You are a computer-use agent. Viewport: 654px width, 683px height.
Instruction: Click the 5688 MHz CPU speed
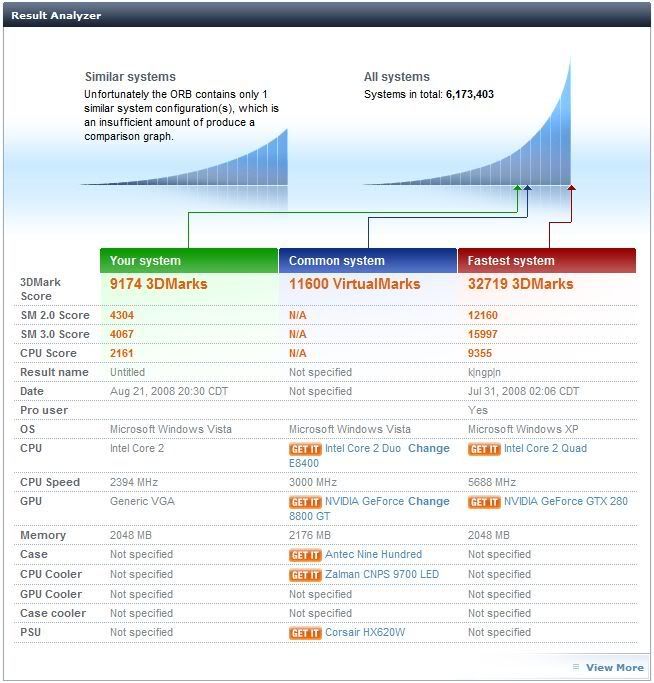pos(492,483)
